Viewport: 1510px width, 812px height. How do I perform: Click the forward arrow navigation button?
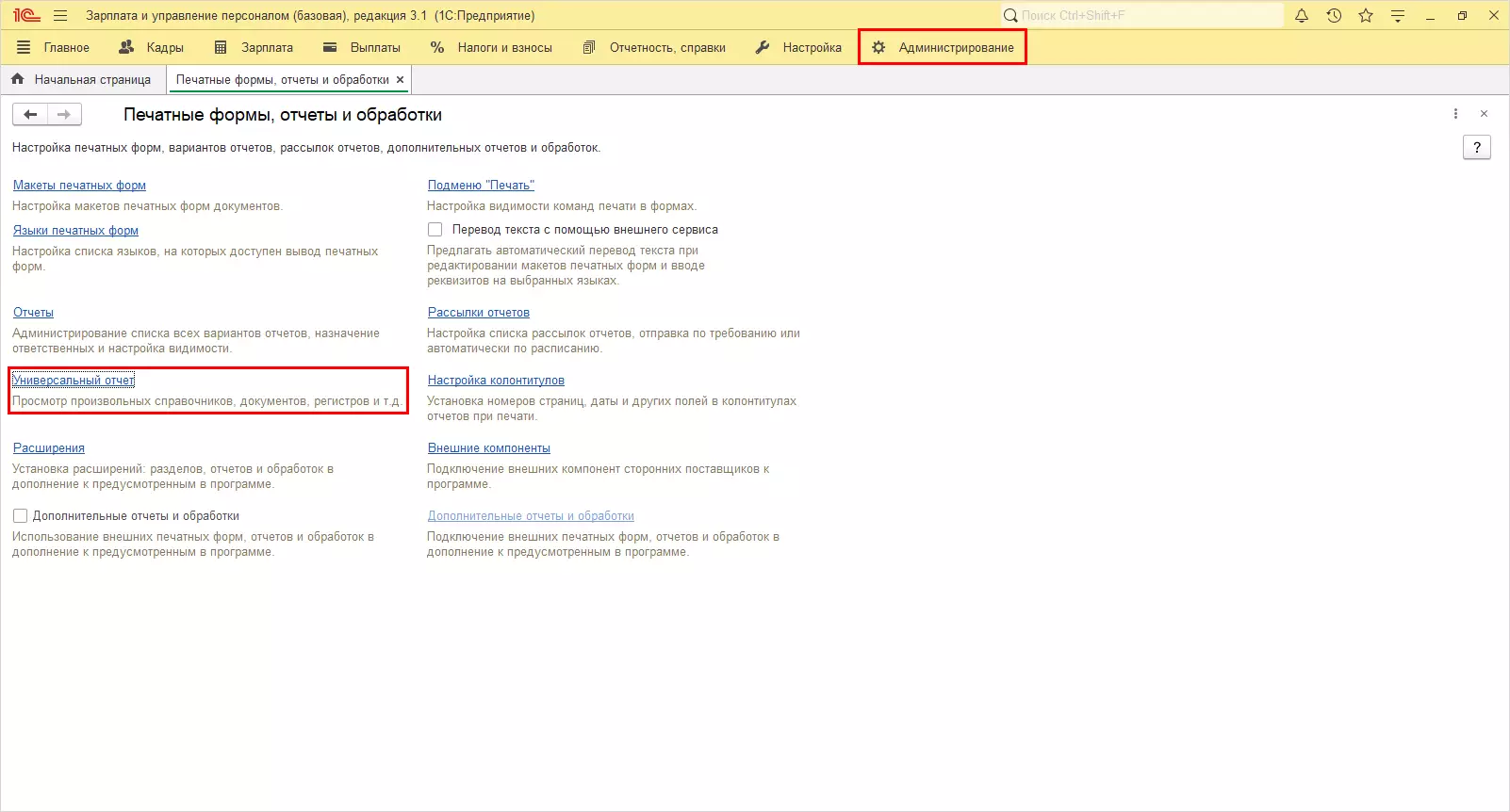tap(64, 114)
